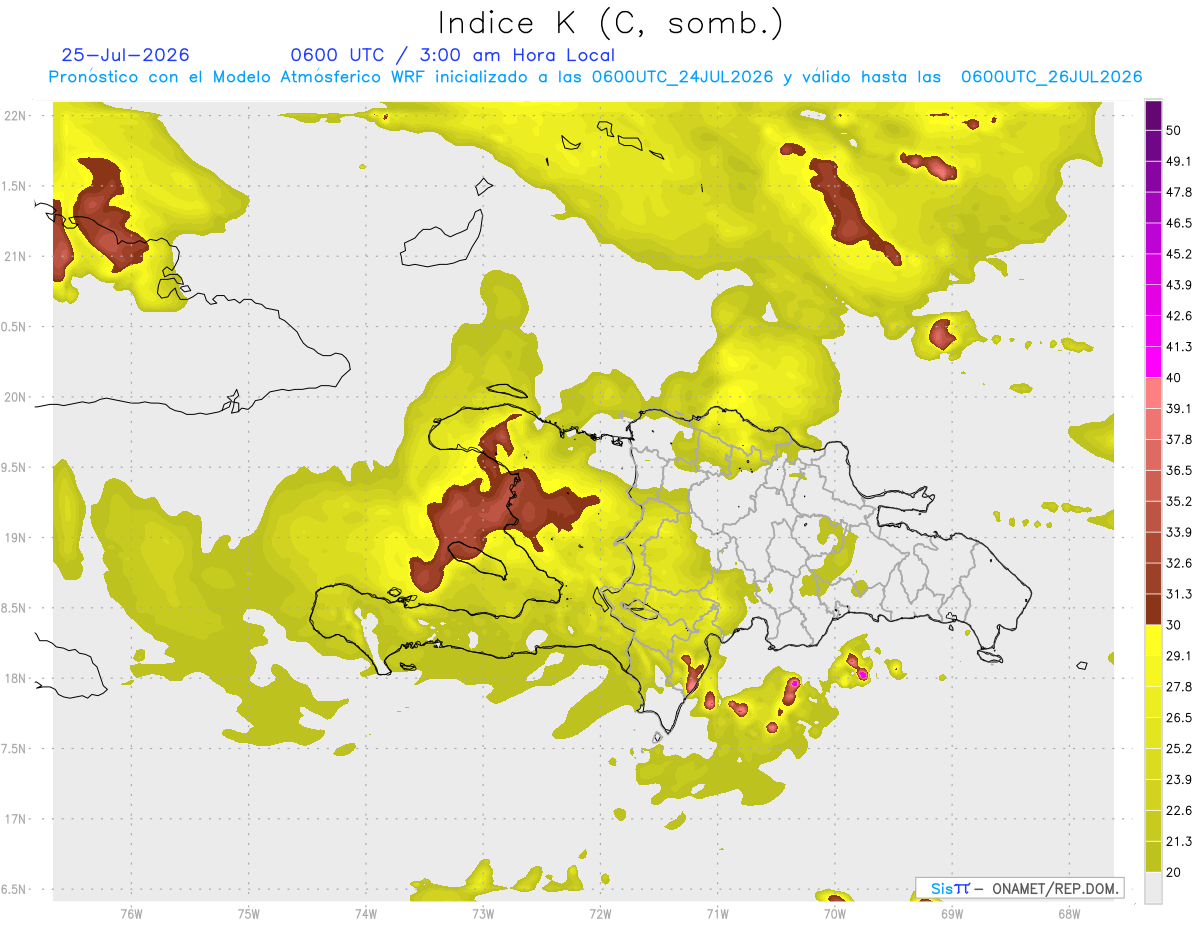Click the '0.5N' latitude label
The image size is (1200, 927).
click(14, 327)
